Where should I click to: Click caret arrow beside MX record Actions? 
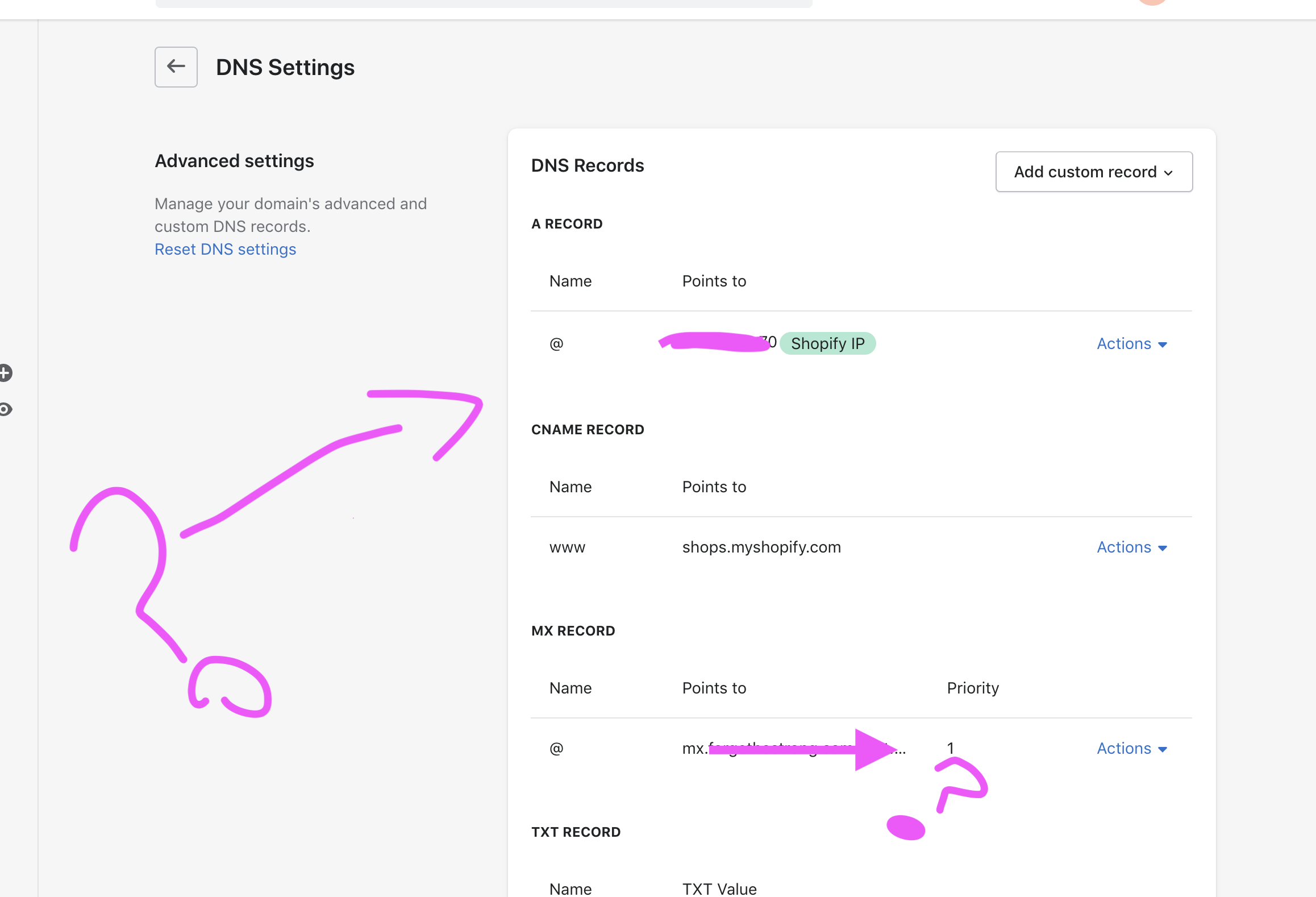[x=1163, y=750]
